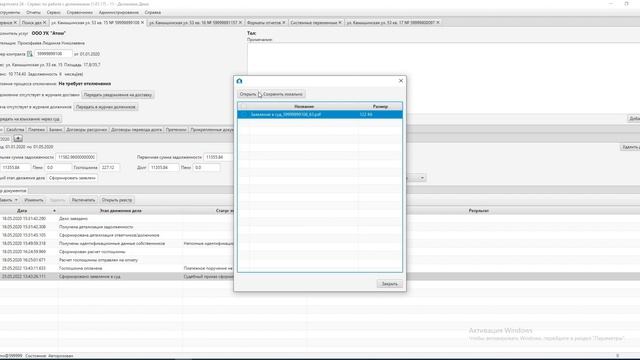Click the Госпошлина field showing 227.12
This screenshot has width=640, height=360.
[109, 168]
